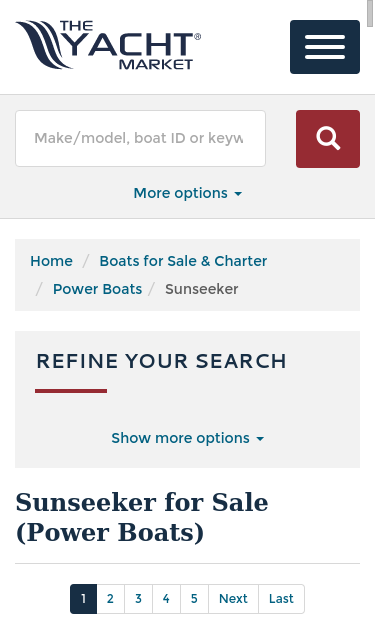This screenshot has height=627, width=375.
Task: Click the Sunseeker for Sale heading
Action: point(142,517)
